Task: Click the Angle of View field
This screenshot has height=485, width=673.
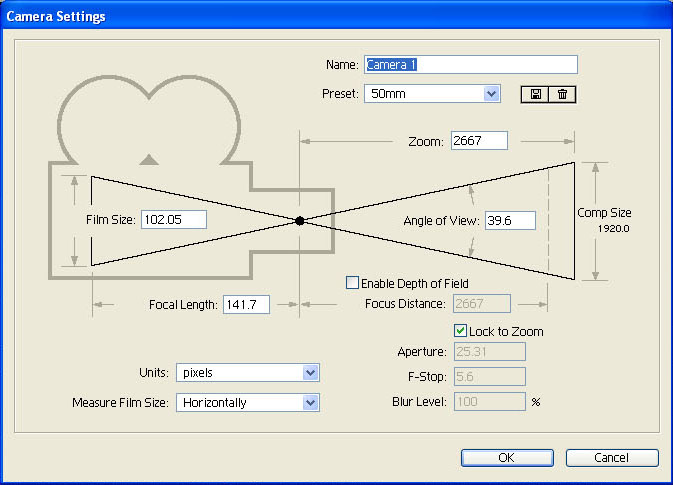Action: [x=510, y=220]
